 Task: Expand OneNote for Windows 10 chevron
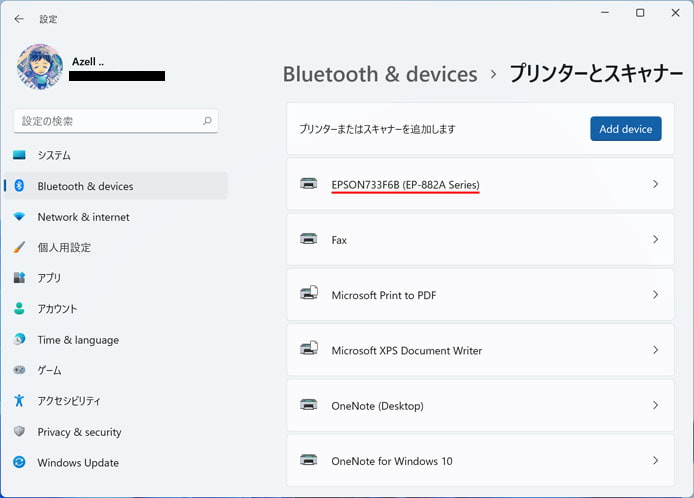[x=655, y=461]
